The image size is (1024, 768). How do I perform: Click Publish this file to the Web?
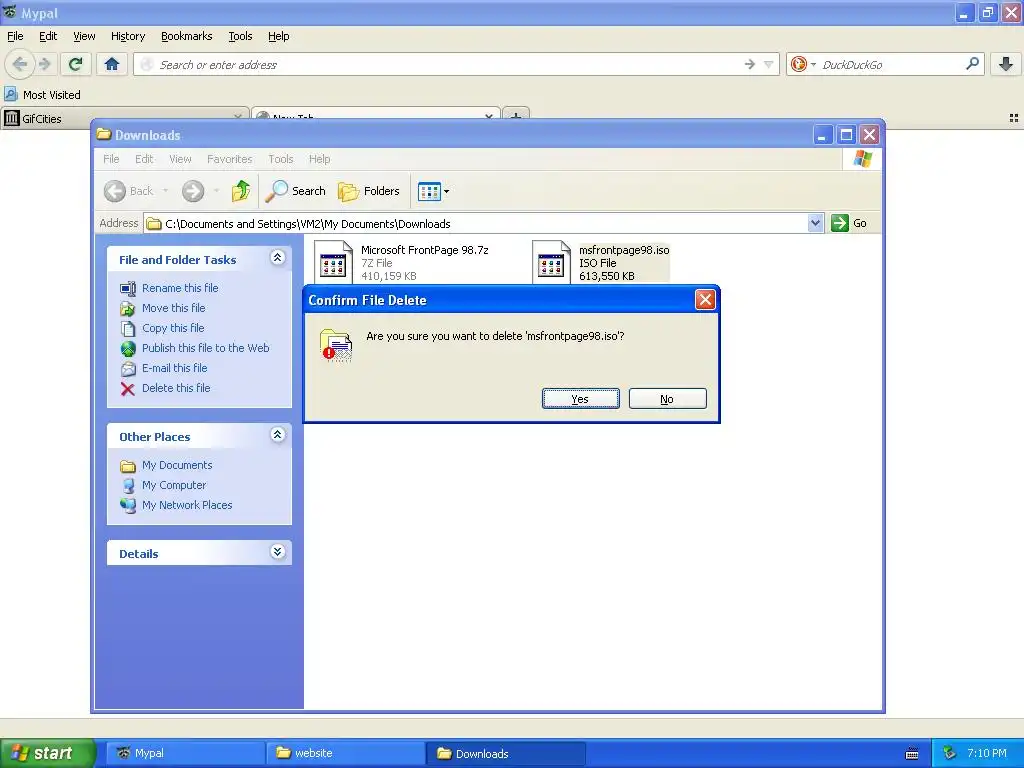(206, 348)
